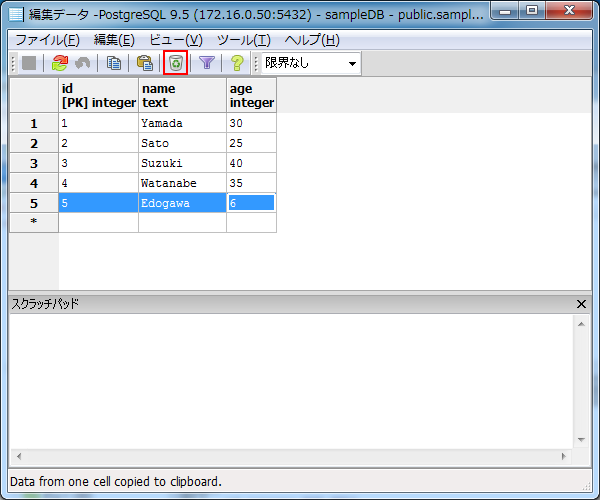The width and height of the screenshot is (600, 500).
Task: Click Edogawa's age cell with value 6
Action: [x=251, y=203]
